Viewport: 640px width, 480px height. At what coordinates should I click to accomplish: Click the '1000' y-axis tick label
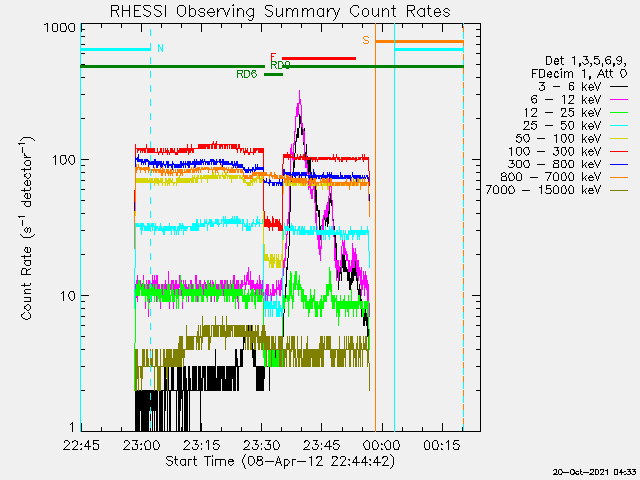click(x=60, y=28)
